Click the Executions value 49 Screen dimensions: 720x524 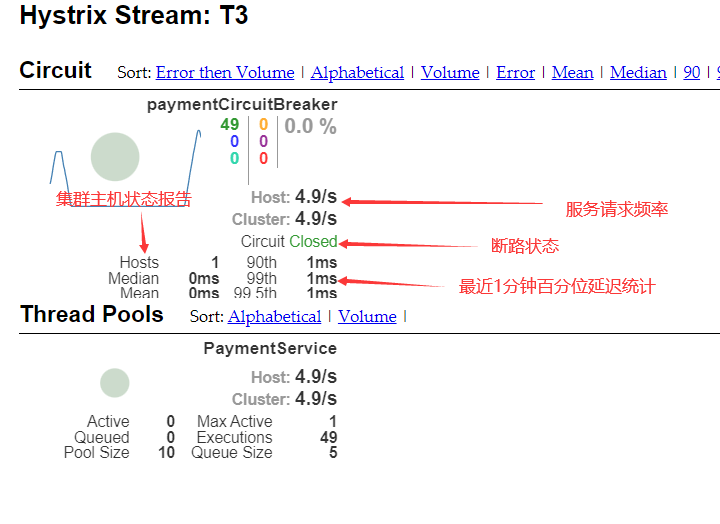[329, 437]
